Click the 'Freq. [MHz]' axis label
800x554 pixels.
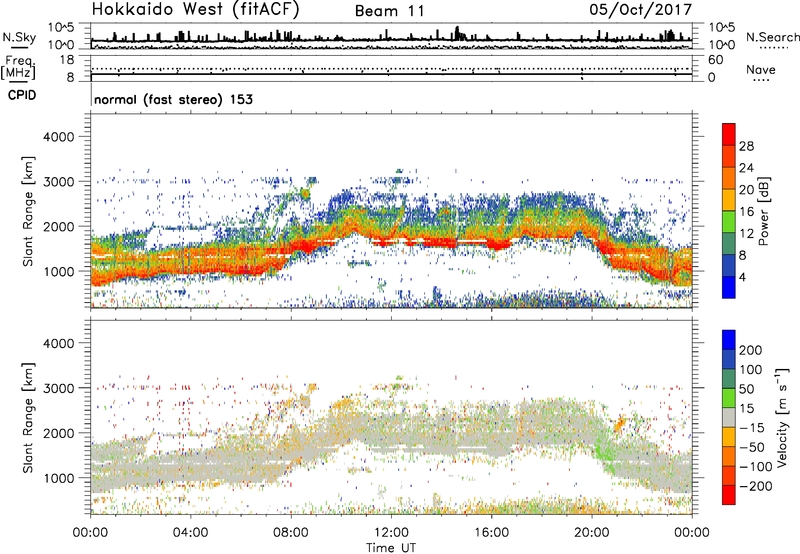[x=19, y=68]
